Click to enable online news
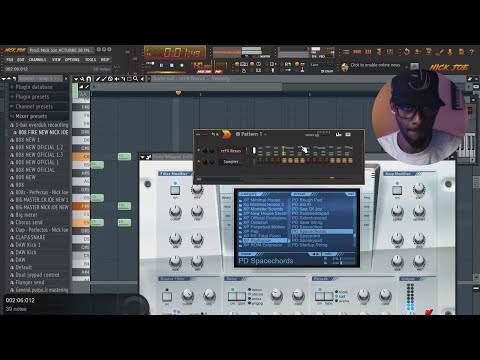This screenshot has height=360, width=480. pyautogui.click(x=375, y=65)
